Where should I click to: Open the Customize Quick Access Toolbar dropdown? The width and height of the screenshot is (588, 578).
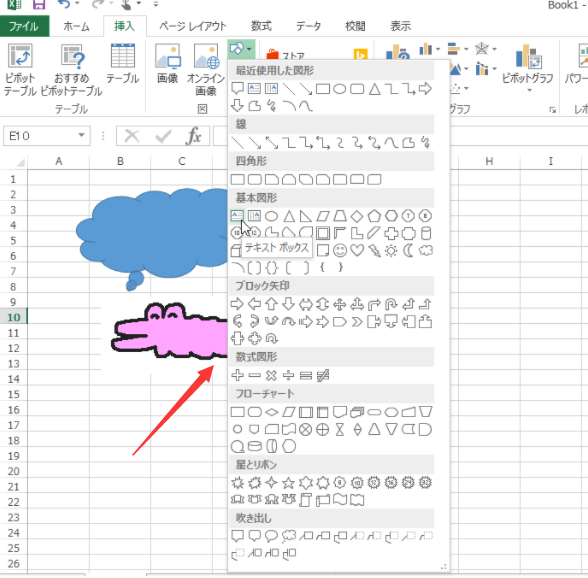tap(156, 4)
